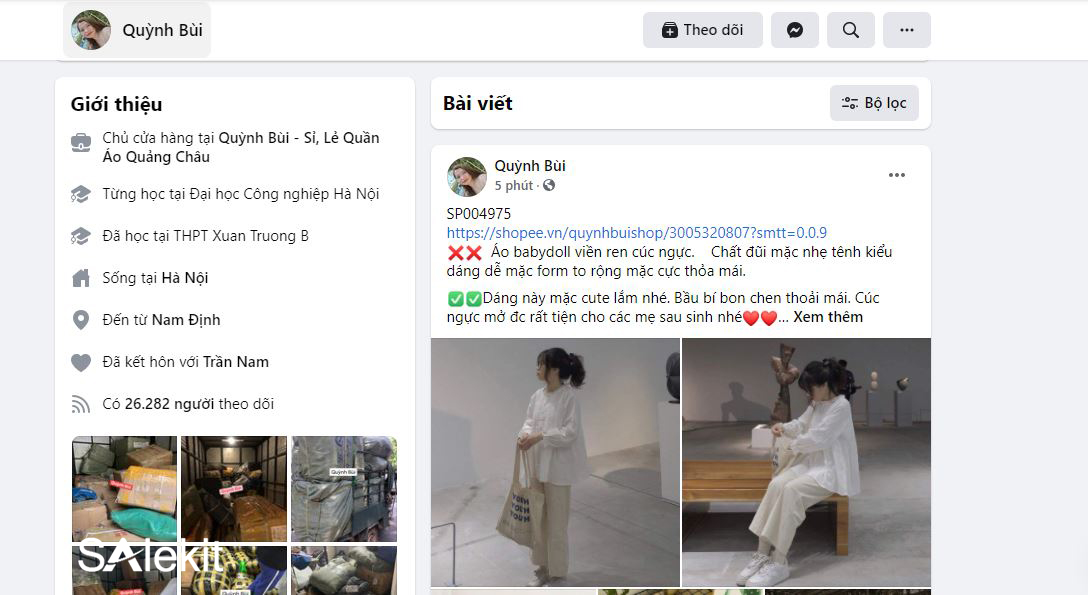
Task: Open the standing girl product photo
Action: click(555, 463)
